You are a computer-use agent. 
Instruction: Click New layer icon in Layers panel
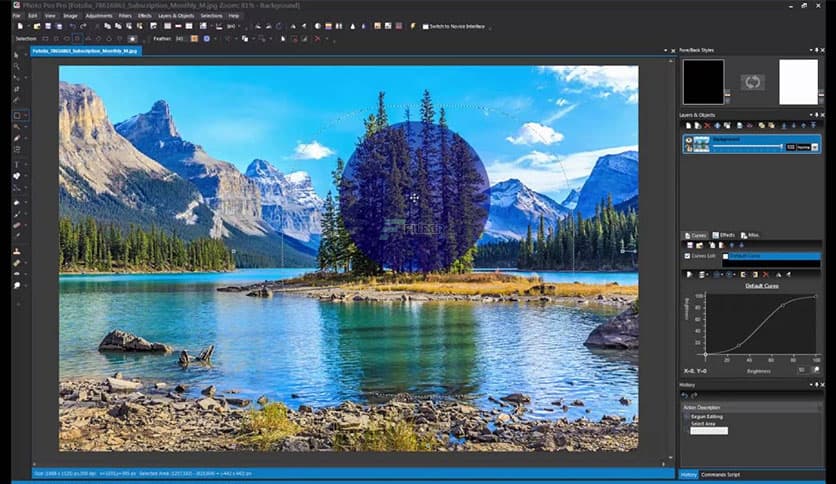[688, 126]
